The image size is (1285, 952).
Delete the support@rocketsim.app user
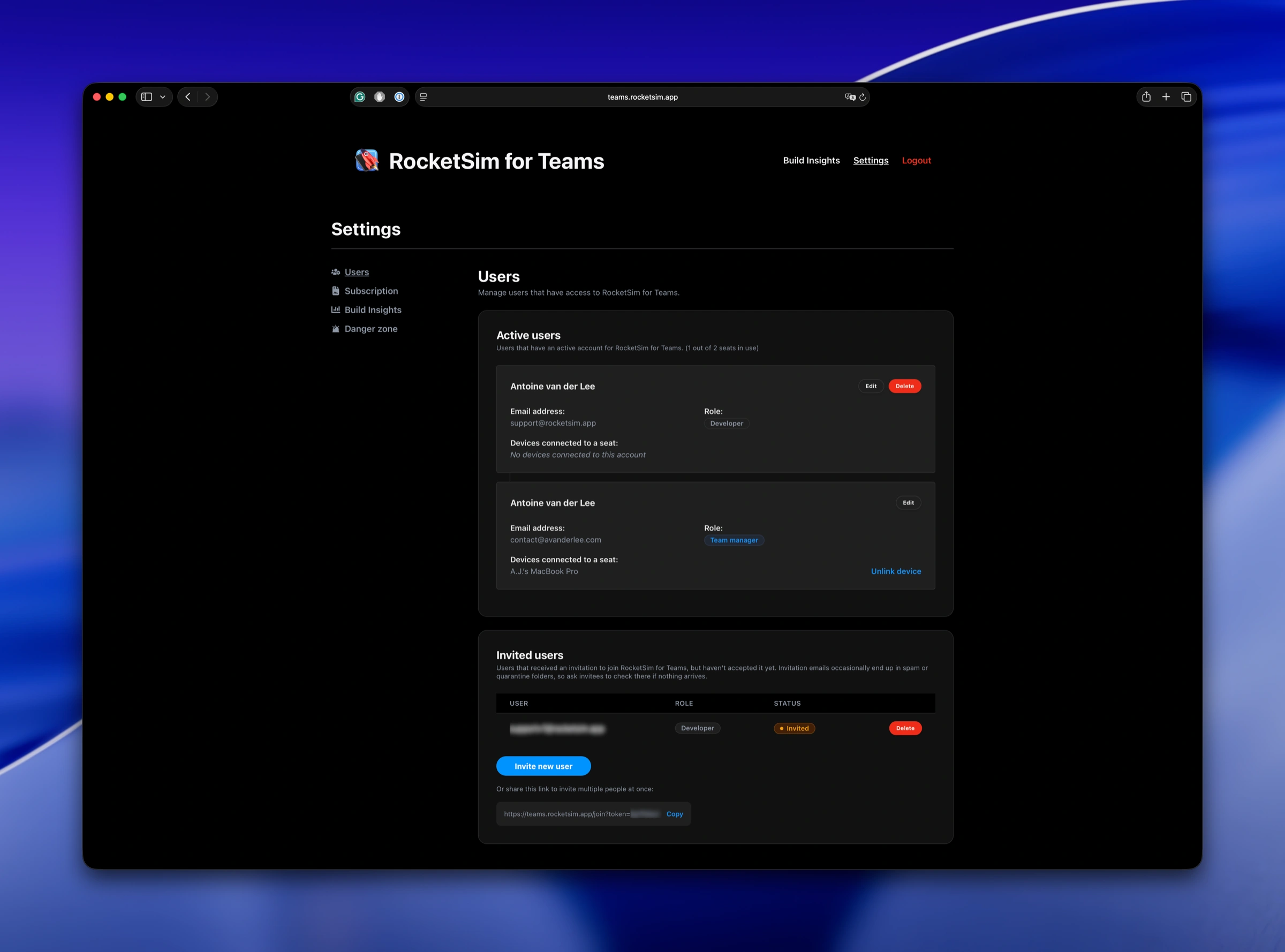pyautogui.click(x=904, y=386)
